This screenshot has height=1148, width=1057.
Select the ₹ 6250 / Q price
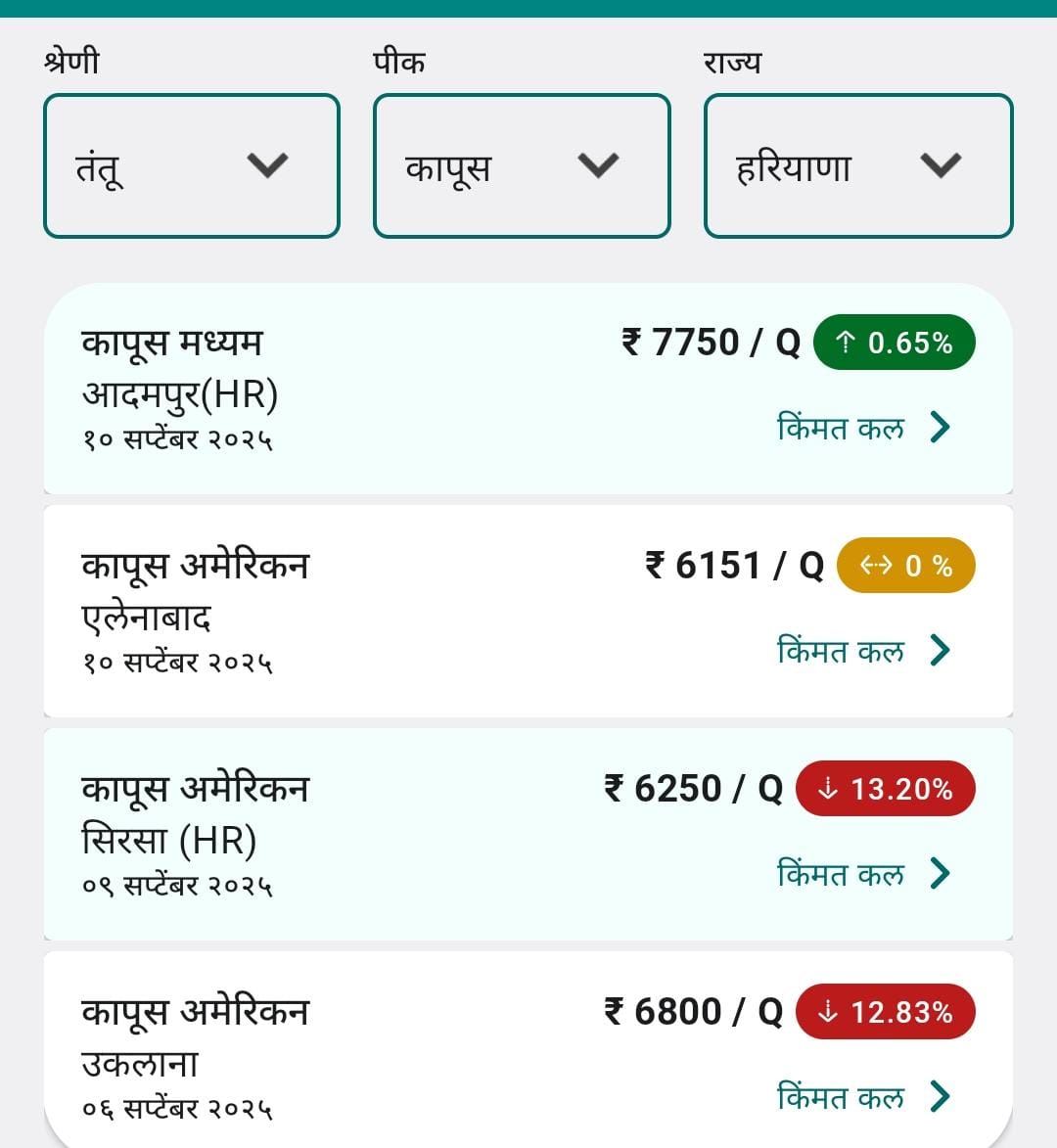pos(693,789)
